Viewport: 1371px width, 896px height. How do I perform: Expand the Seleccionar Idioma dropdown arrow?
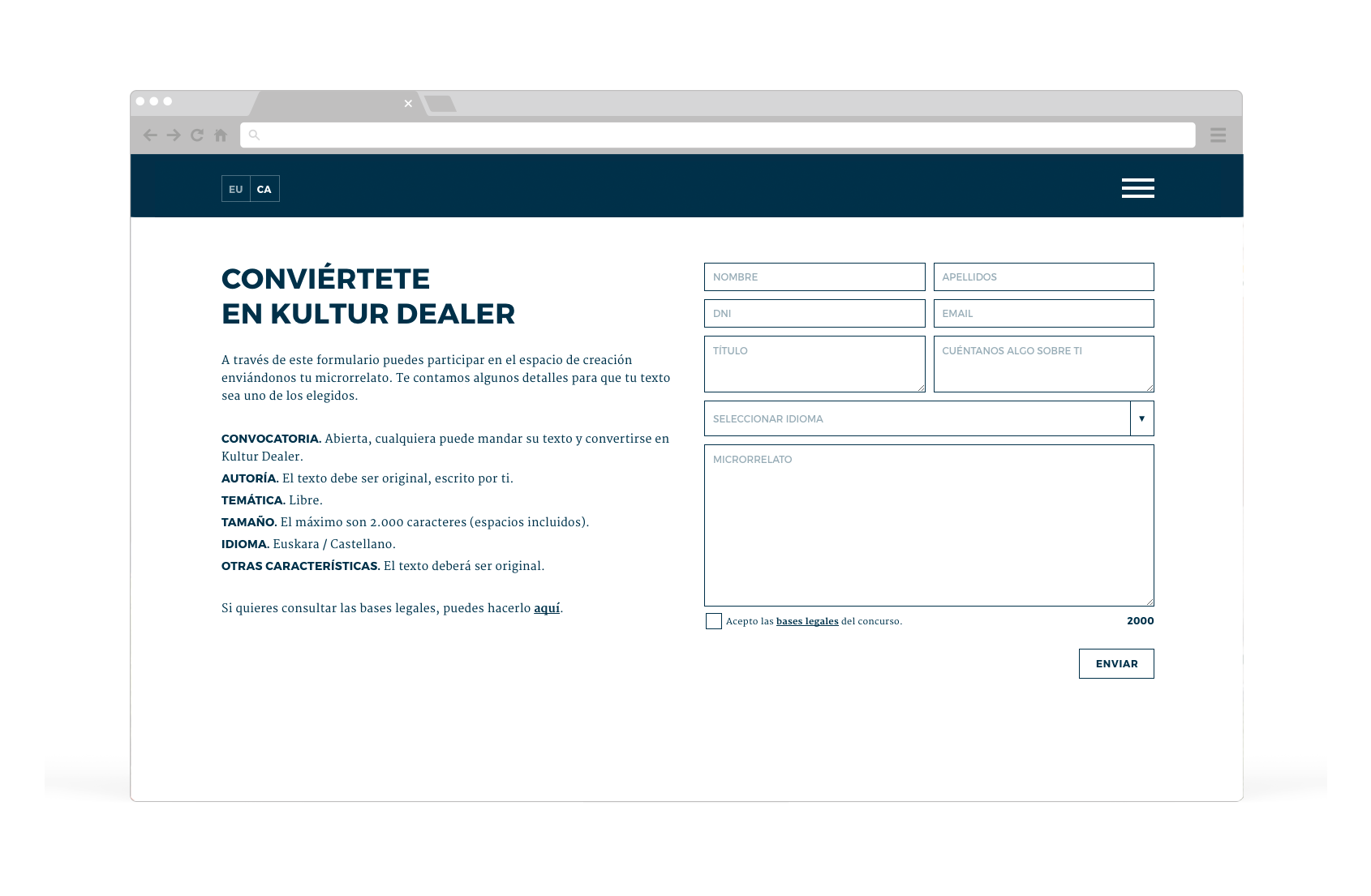[1141, 418]
